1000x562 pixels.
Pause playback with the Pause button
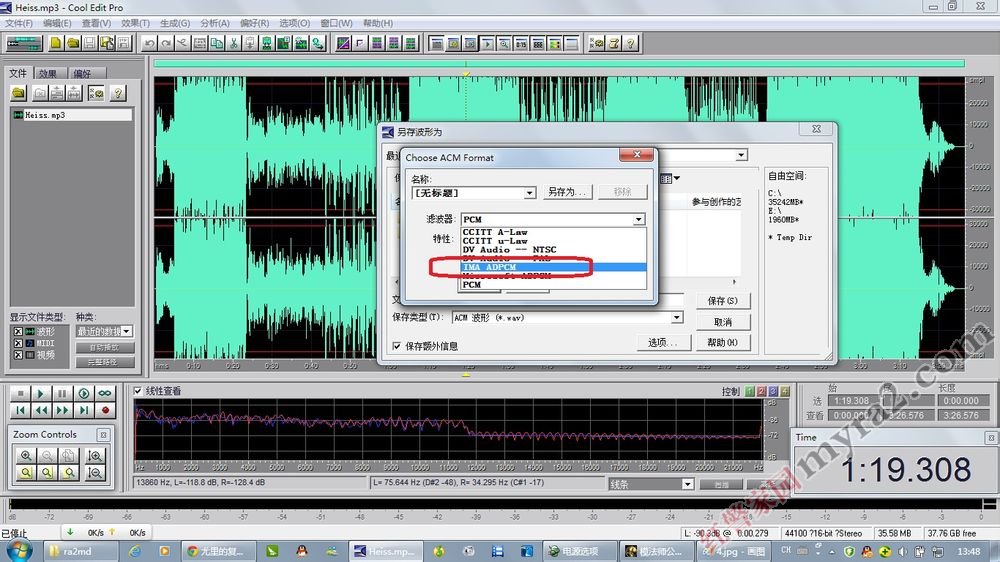(x=62, y=394)
